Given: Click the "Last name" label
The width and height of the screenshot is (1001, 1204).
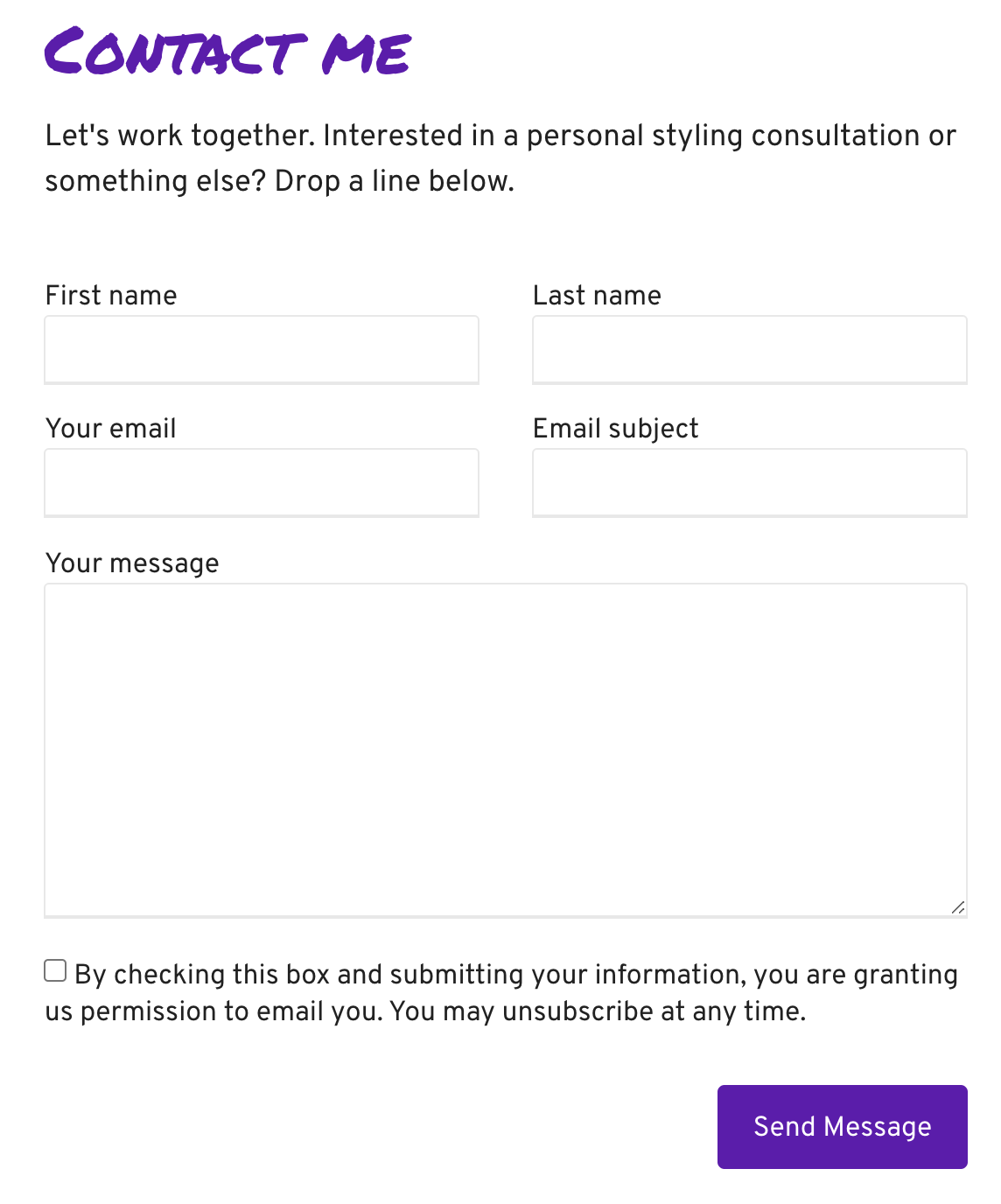Looking at the screenshot, I should pyautogui.click(x=597, y=296).
